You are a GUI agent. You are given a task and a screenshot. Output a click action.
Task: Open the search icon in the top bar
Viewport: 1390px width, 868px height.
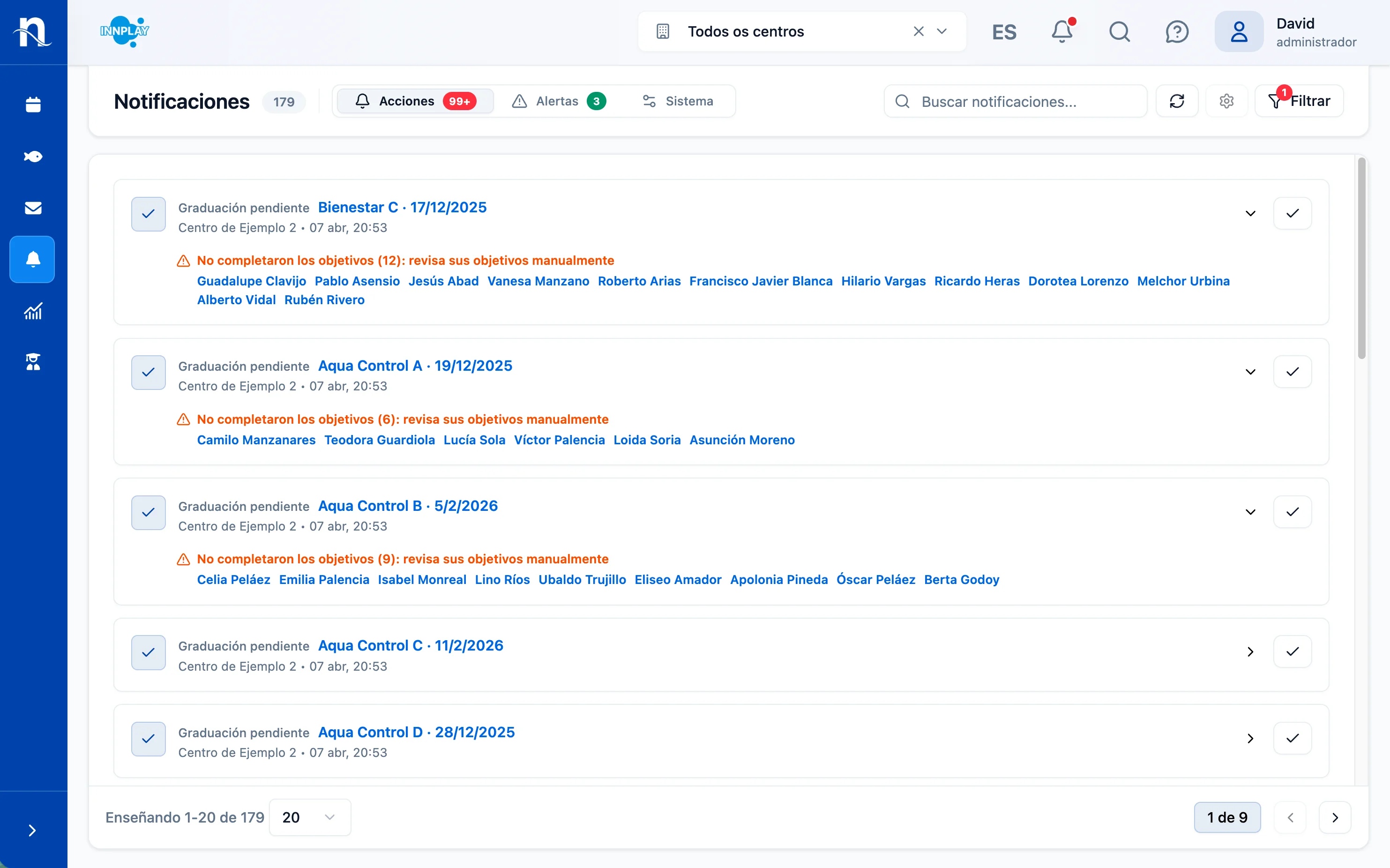tap(1119, 31)
